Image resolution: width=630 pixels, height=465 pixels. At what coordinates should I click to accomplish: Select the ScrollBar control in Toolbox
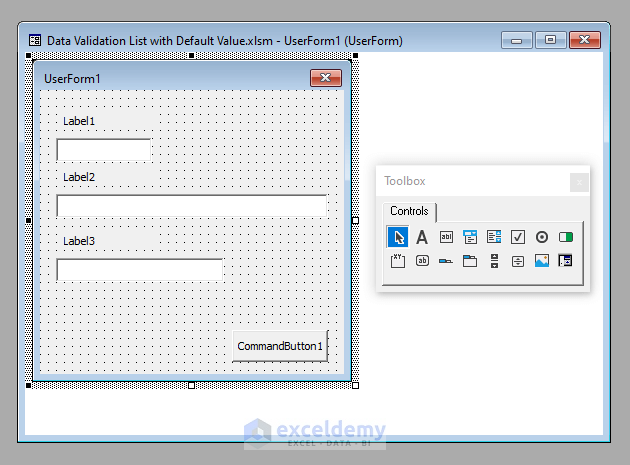[x=494, y=261]
